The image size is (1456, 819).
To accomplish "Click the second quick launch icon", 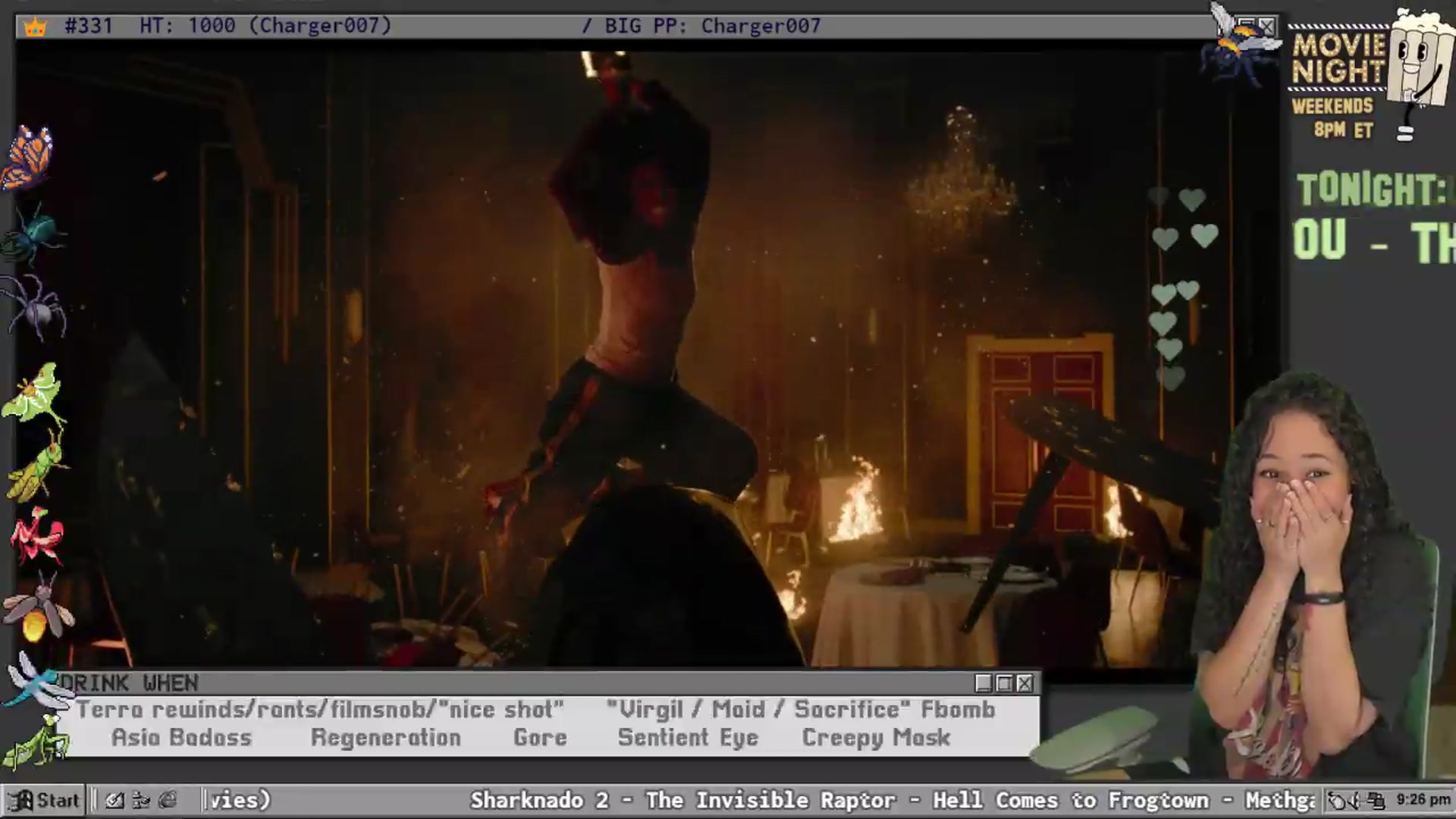I will point(141,800).
